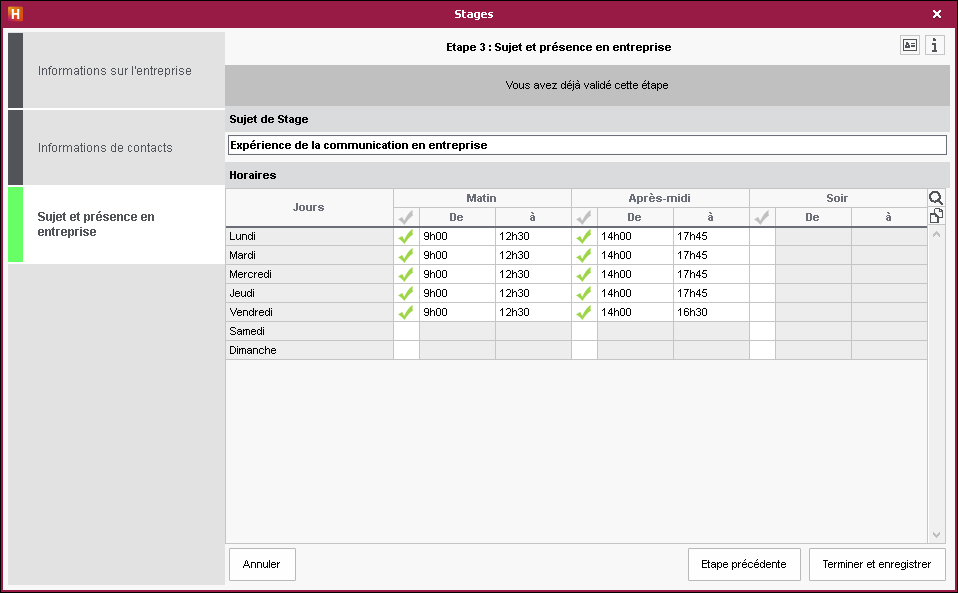Screen dimensions: 958x593
Task: Enable the Soir checkbox for Samedi
Action: pyautogui.click(x=762, y=331)
